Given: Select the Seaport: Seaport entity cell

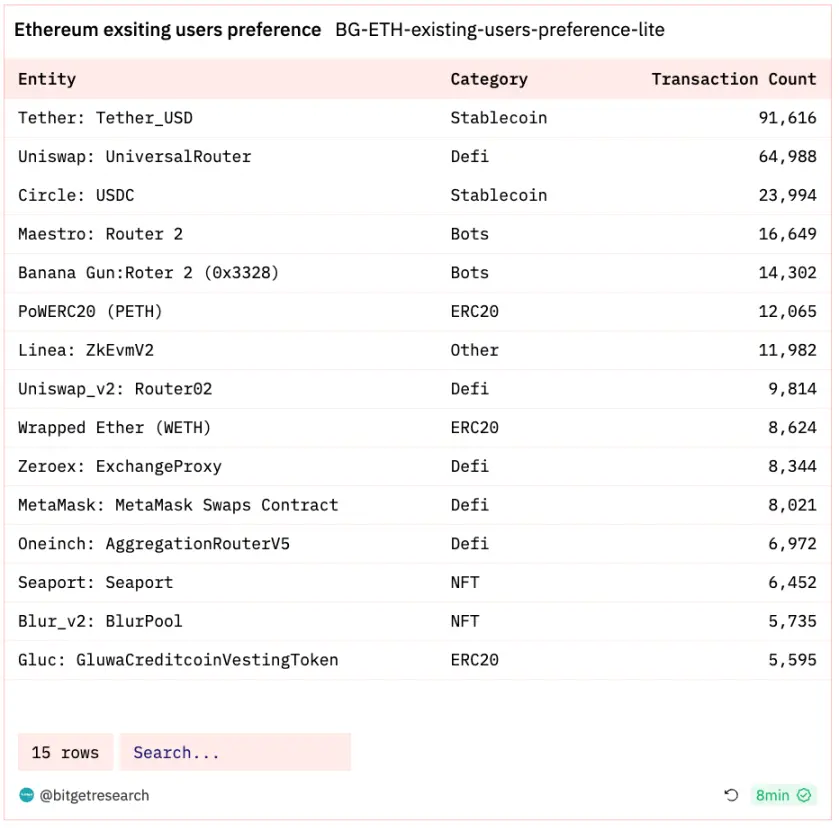Looking at the screenshot, I should click(95, 582).
